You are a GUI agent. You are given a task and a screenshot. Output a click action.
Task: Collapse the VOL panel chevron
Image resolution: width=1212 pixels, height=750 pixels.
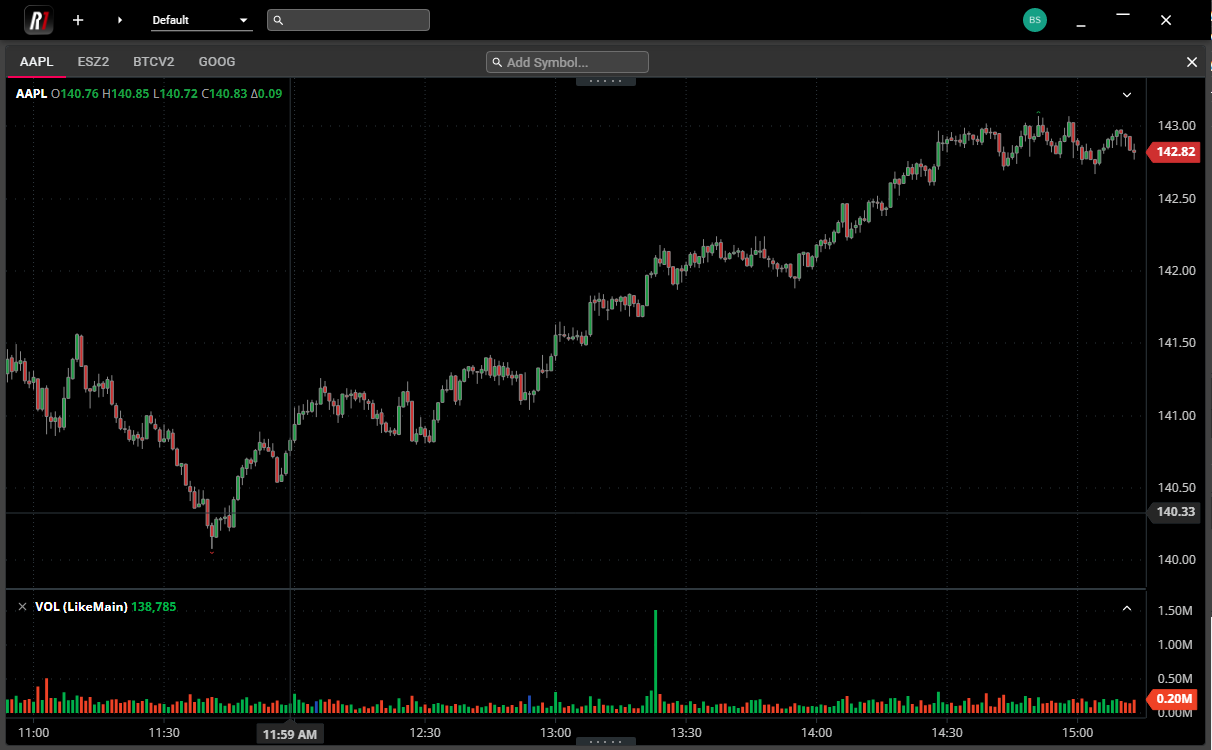point(1127,608)
